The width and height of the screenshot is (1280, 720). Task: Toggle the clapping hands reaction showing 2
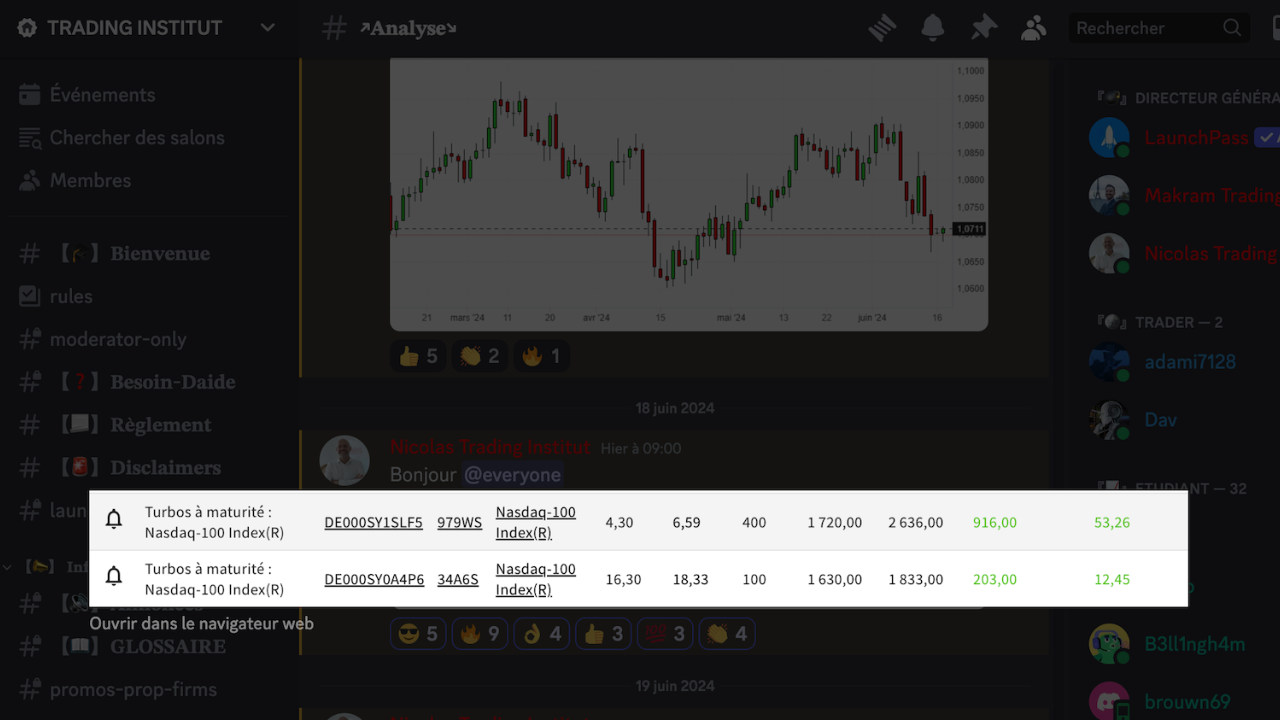tap(479, 356)
